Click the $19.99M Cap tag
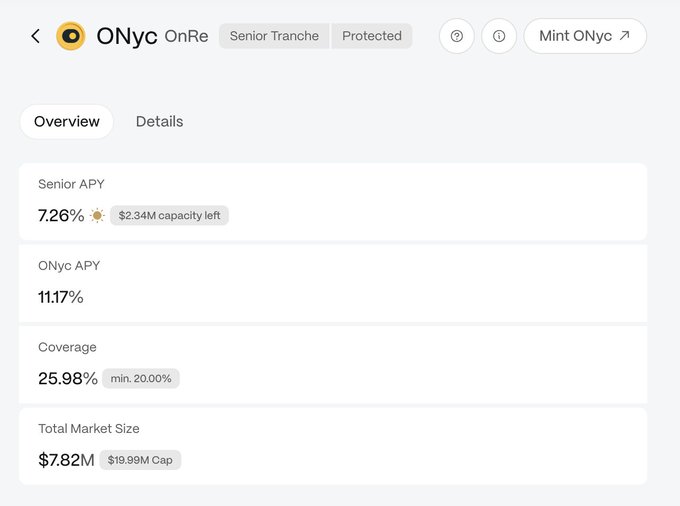Image resolution: width=680 pixels, height=506 pixels. click(x=140, y=460)
